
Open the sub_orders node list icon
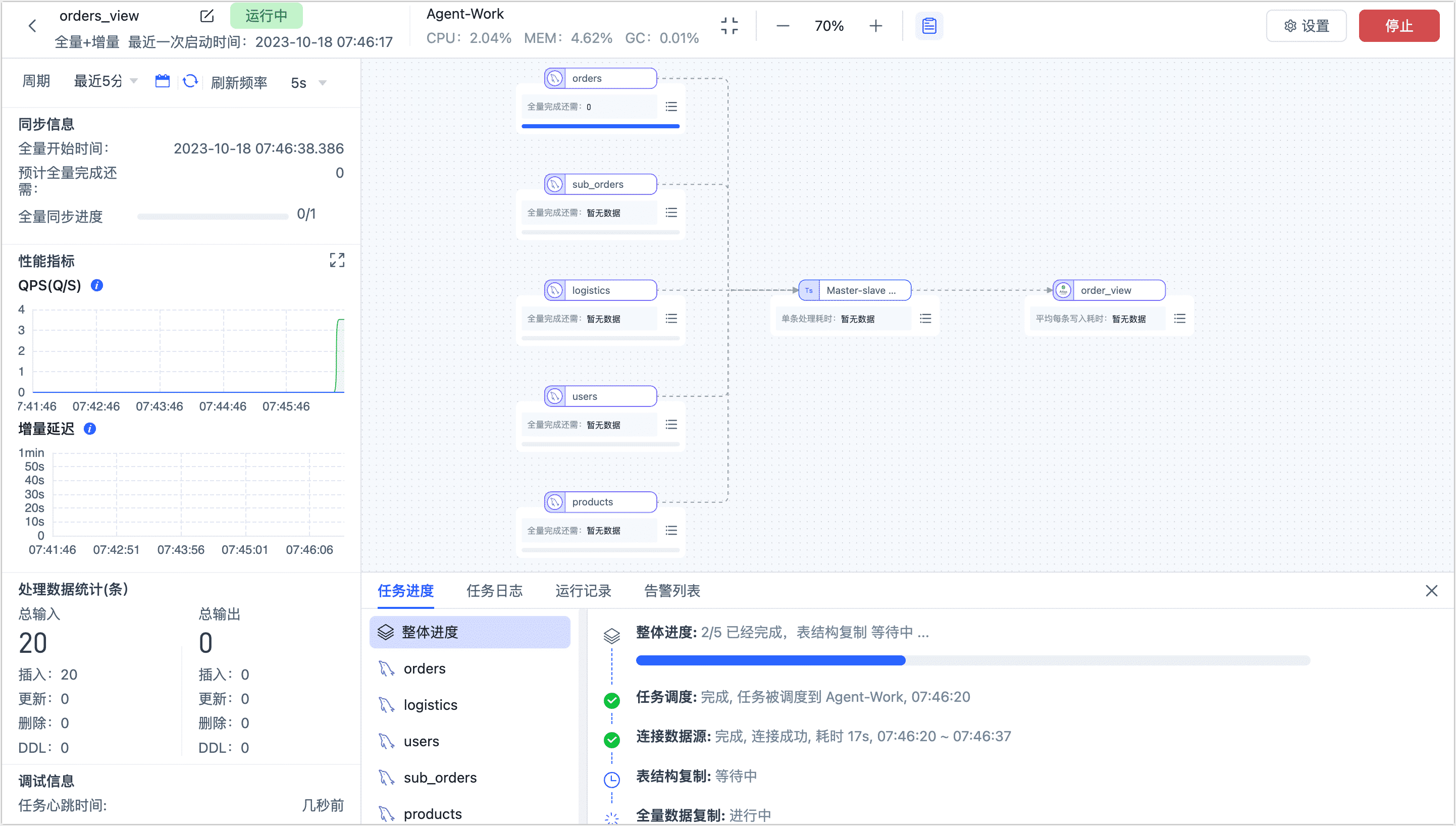pyautogui.click(x=671, y=212)
